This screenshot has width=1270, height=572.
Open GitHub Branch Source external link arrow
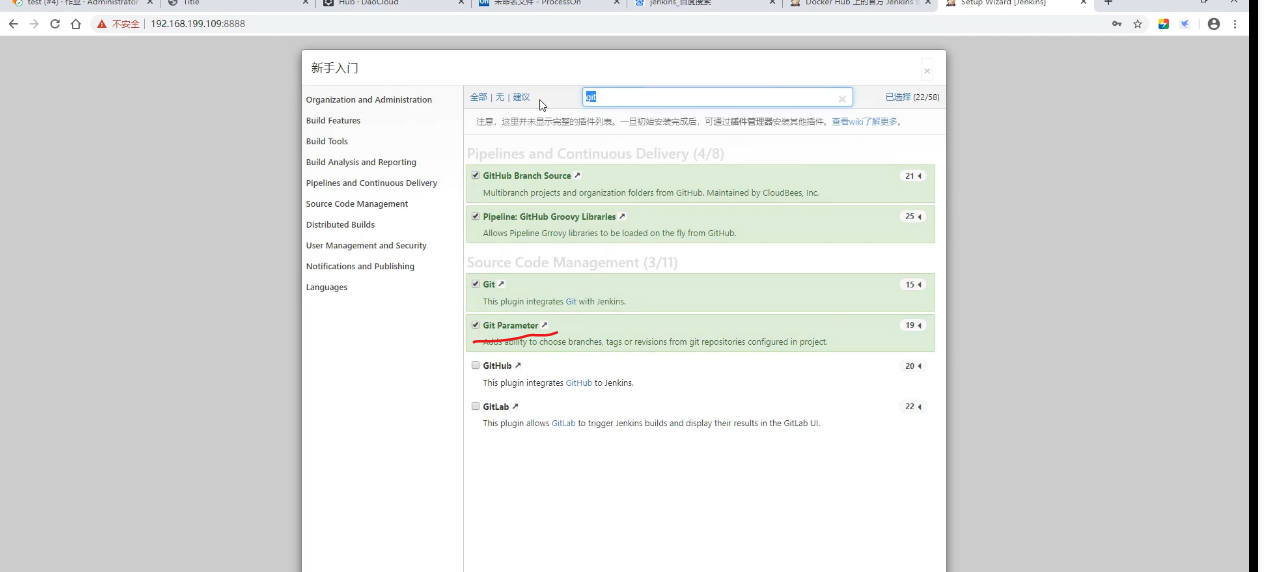577,176
